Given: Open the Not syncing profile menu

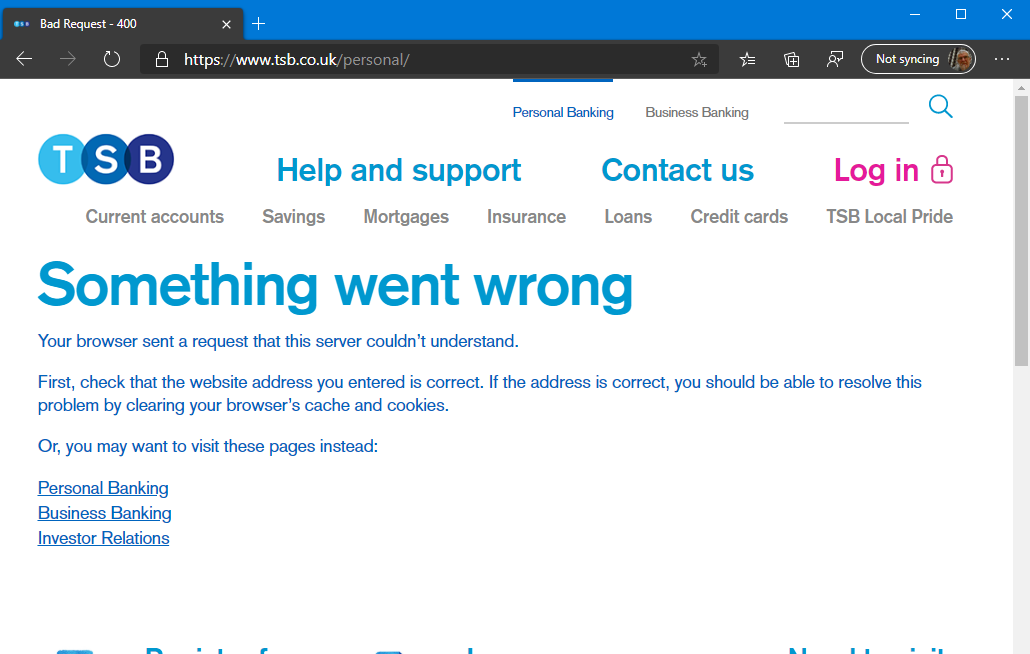Looking at the screenshot, I should pos(917,59).
